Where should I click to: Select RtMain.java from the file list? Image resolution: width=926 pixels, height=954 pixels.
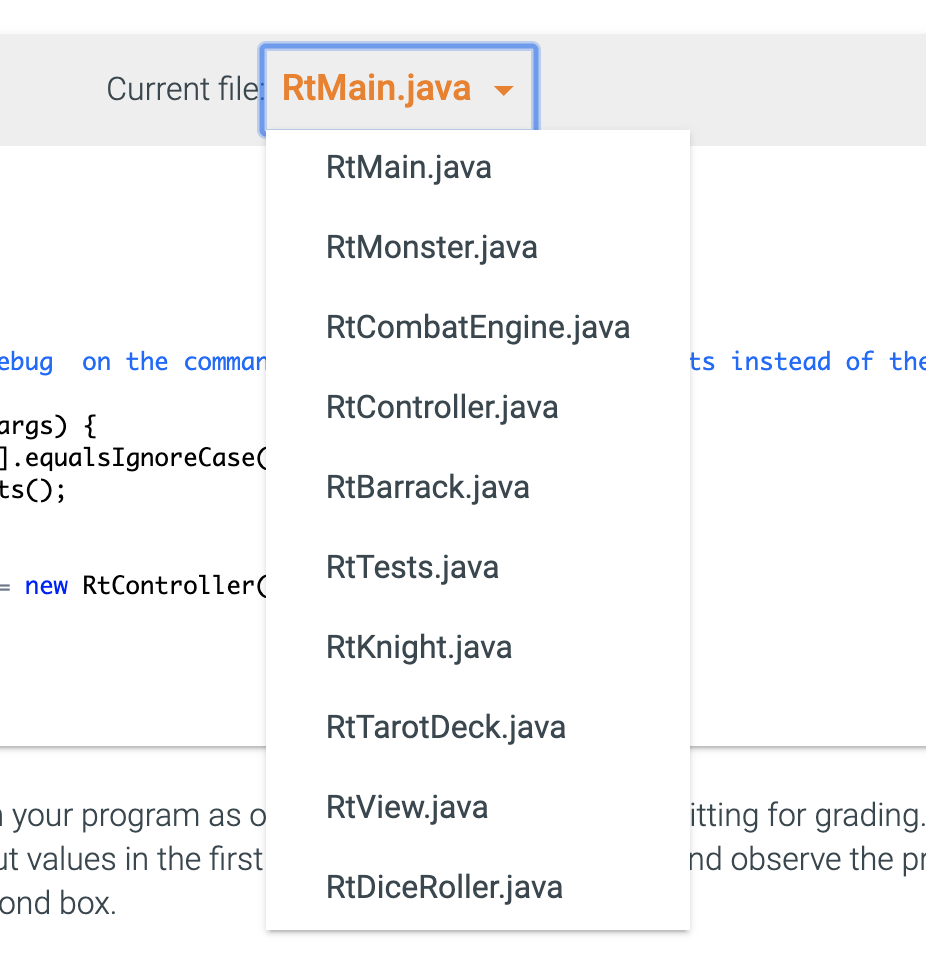click(x=409, y=167)
